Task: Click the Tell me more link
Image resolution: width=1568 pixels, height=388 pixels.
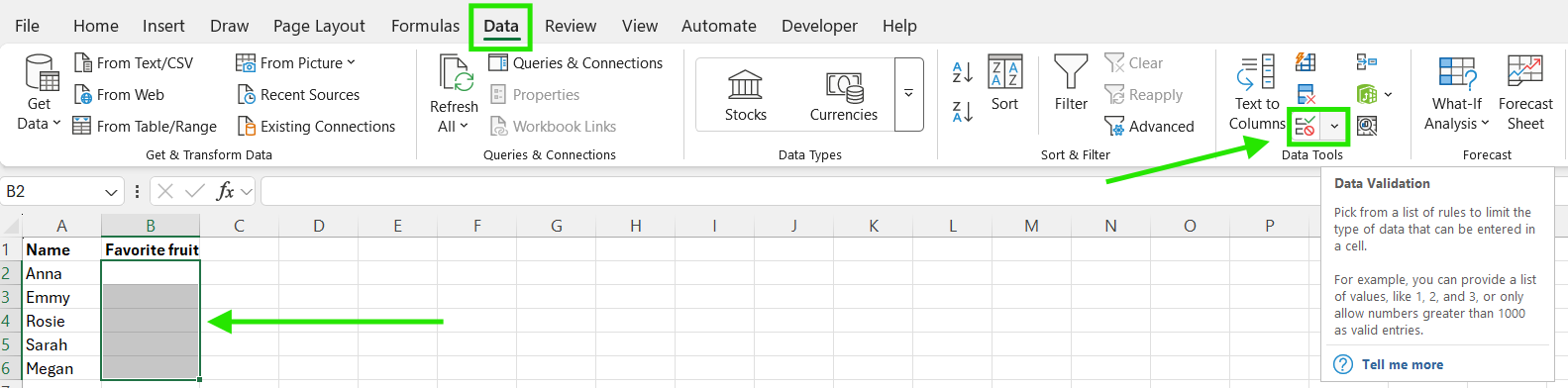Action: pos(1402,364)
